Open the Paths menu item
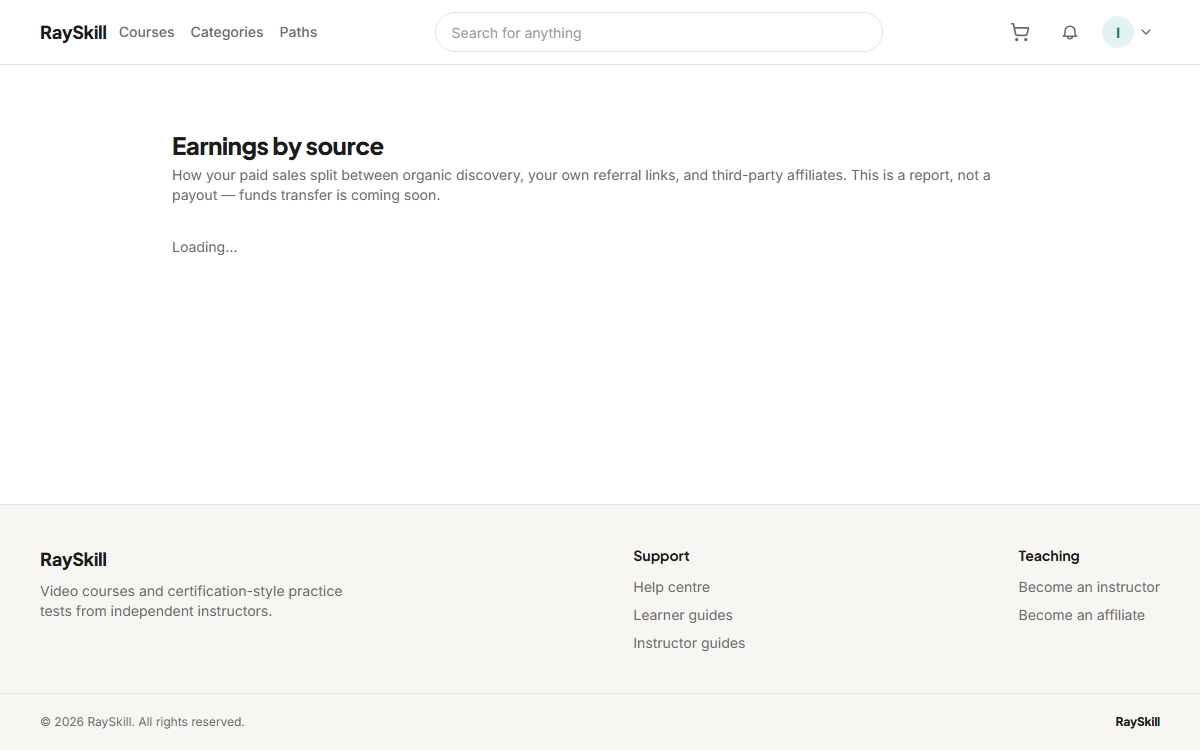 (x=298, y=32)
